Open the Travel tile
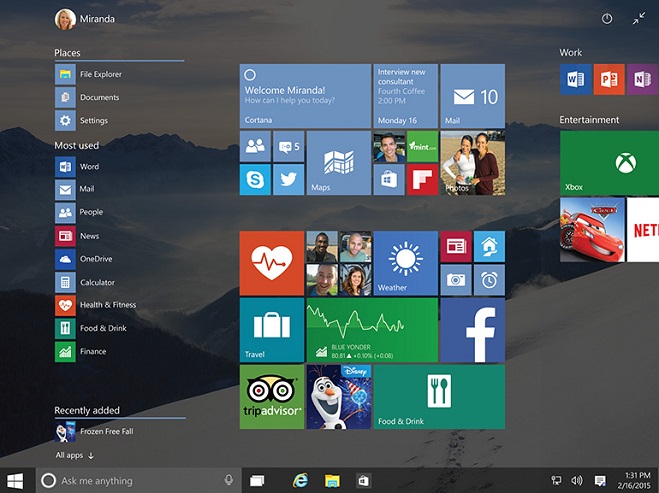Image resolution: width=659 pixels, height=493 pixels. pos(272,330)
